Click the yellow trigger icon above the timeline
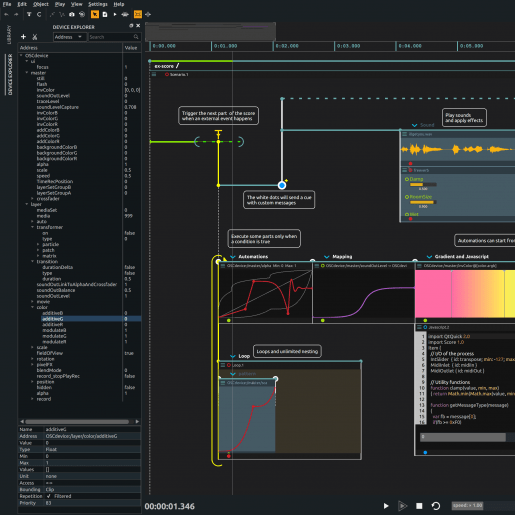515x515 pixels. point(218,134)
